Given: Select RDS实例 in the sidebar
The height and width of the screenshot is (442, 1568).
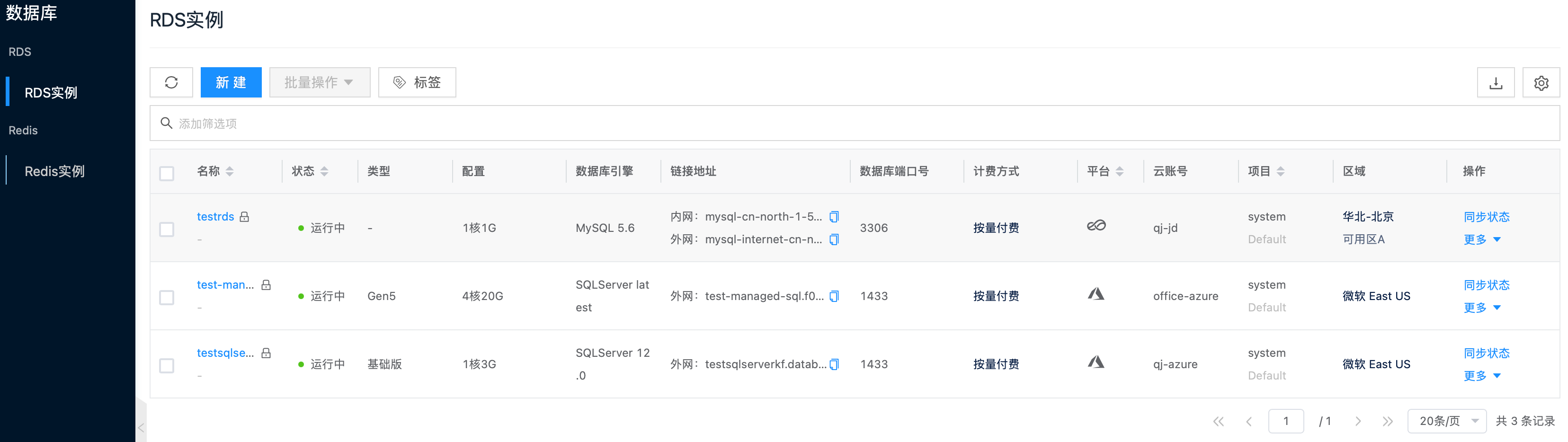Looking at the screenshot, I should 51,93.
